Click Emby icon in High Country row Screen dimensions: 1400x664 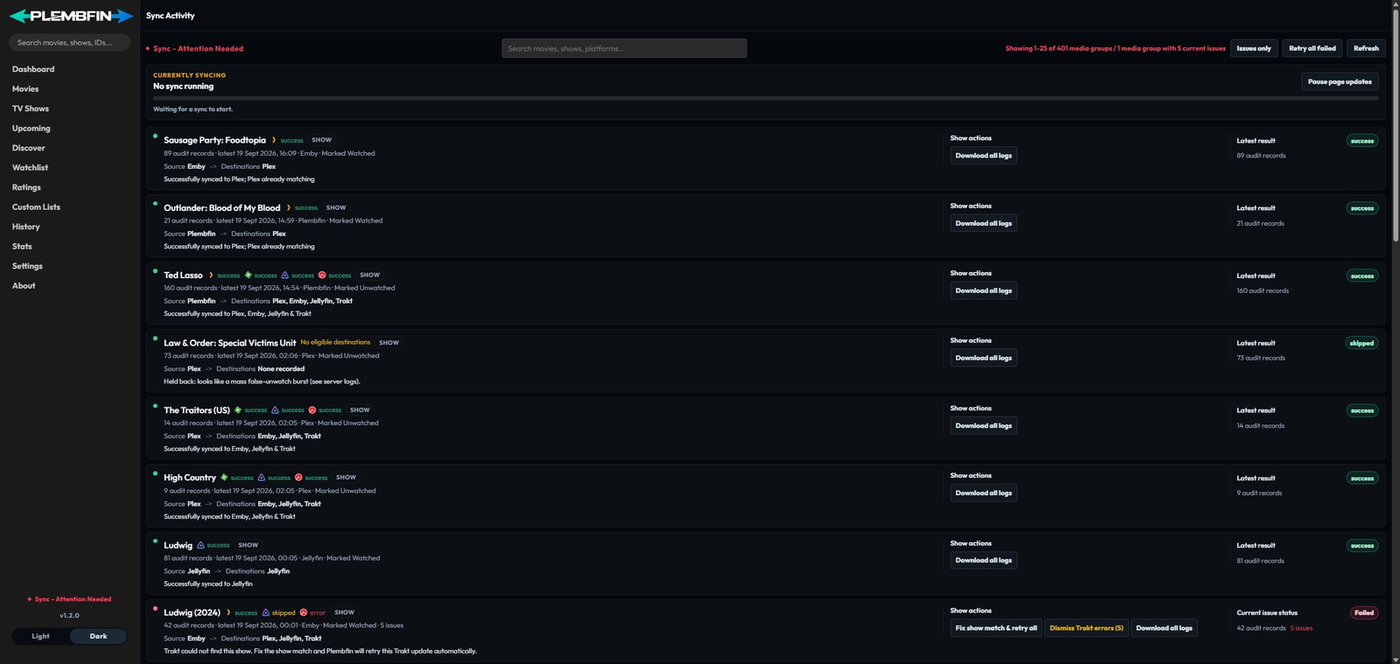pos(224,477)
